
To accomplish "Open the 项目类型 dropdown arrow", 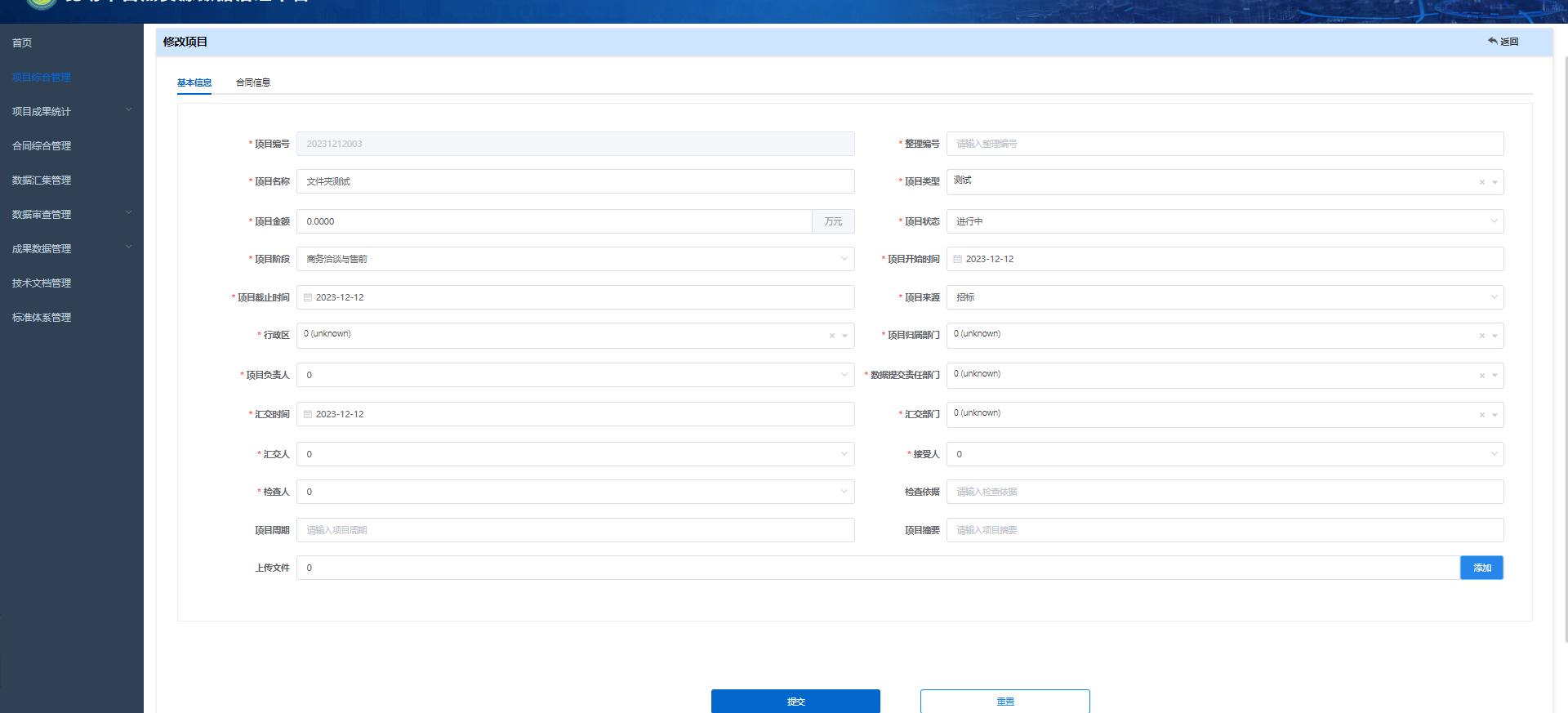I will [x=1494, y=182].
